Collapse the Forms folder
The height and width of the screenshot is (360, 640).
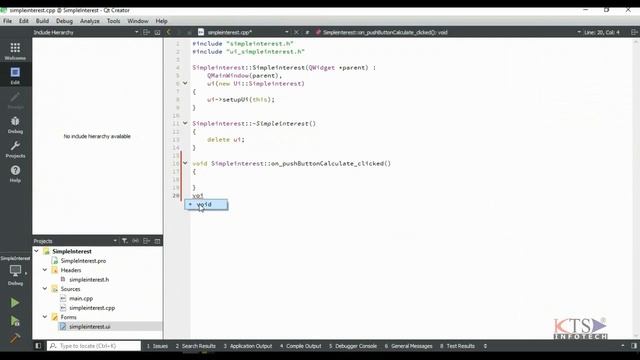click(x=45, y=317)
